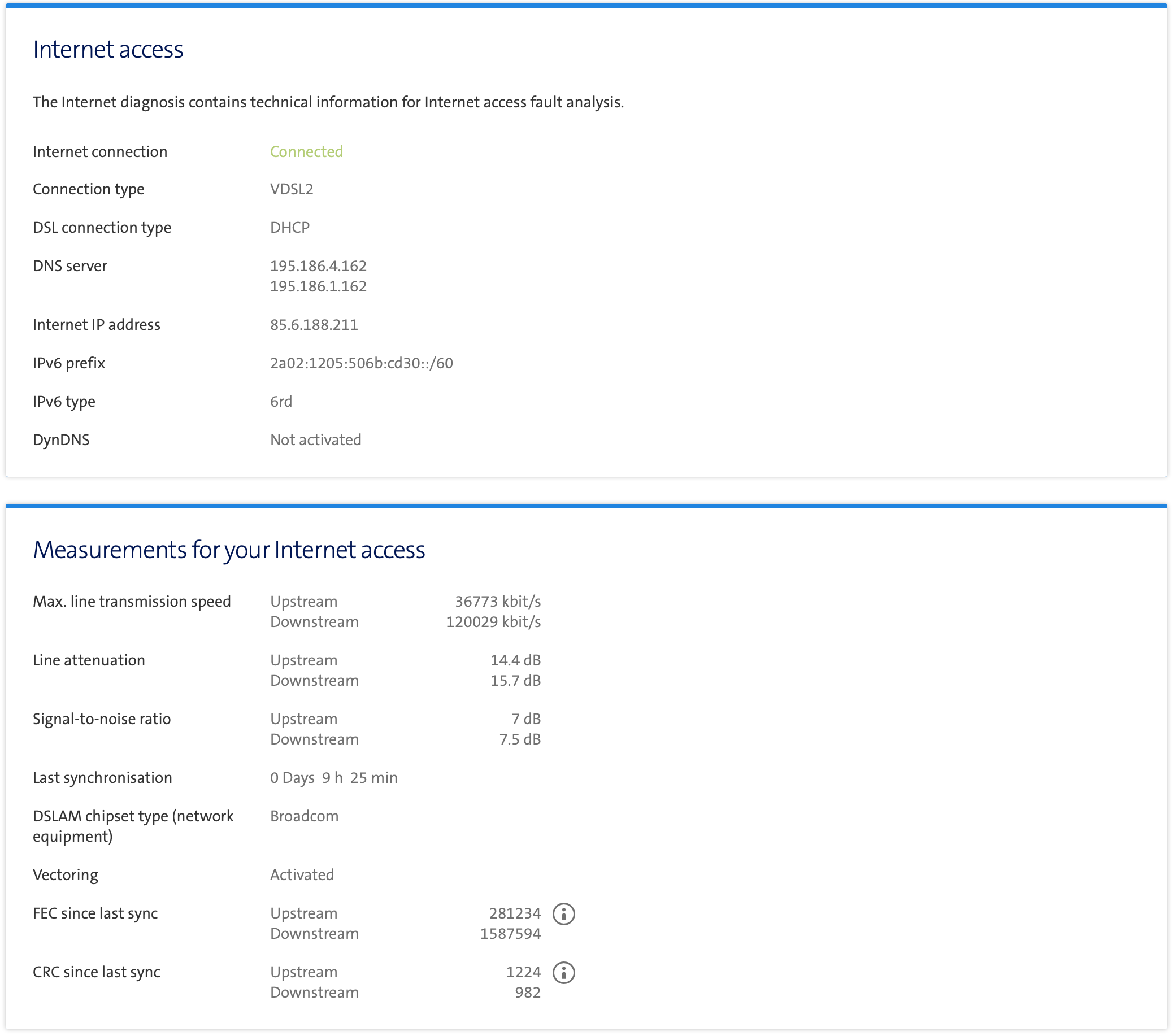The height and width of the screenshot is (1036, 1173).
Task: Select the DynDNS Not activated entry
Action: (x=315, y=439)
